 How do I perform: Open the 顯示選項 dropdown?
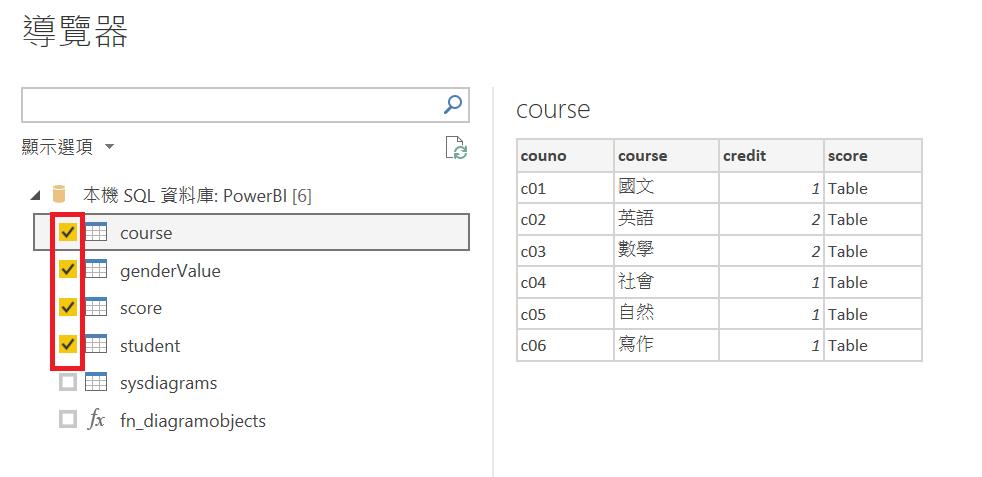[68, 147]
